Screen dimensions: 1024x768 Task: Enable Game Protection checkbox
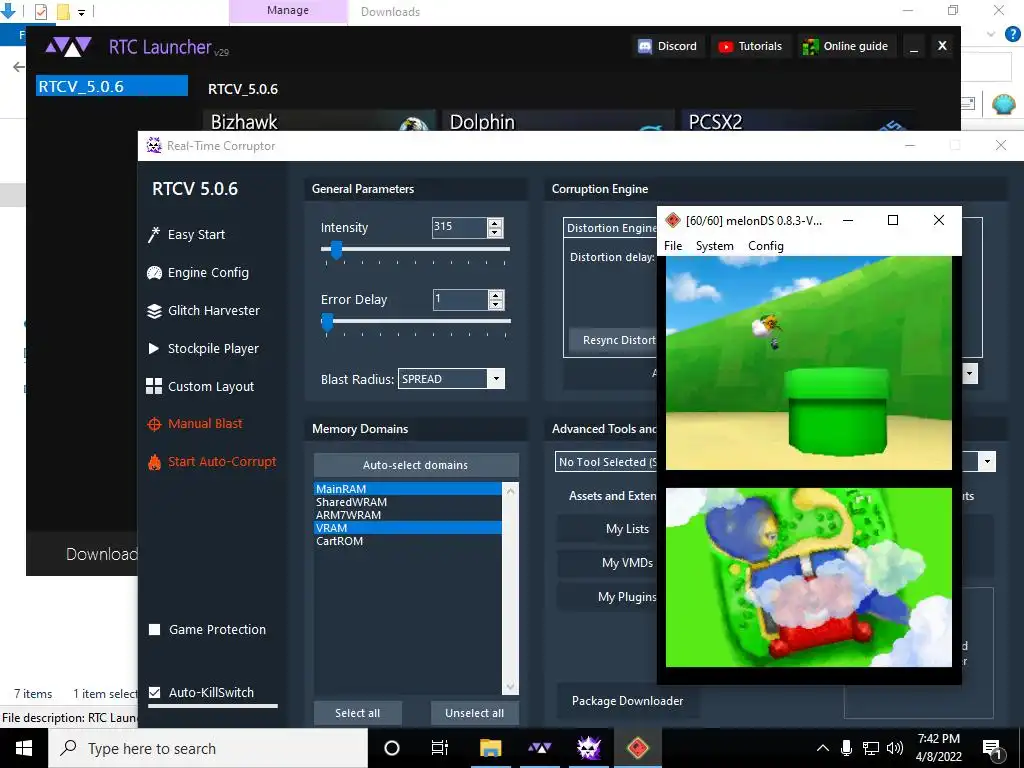pos(155,630)
